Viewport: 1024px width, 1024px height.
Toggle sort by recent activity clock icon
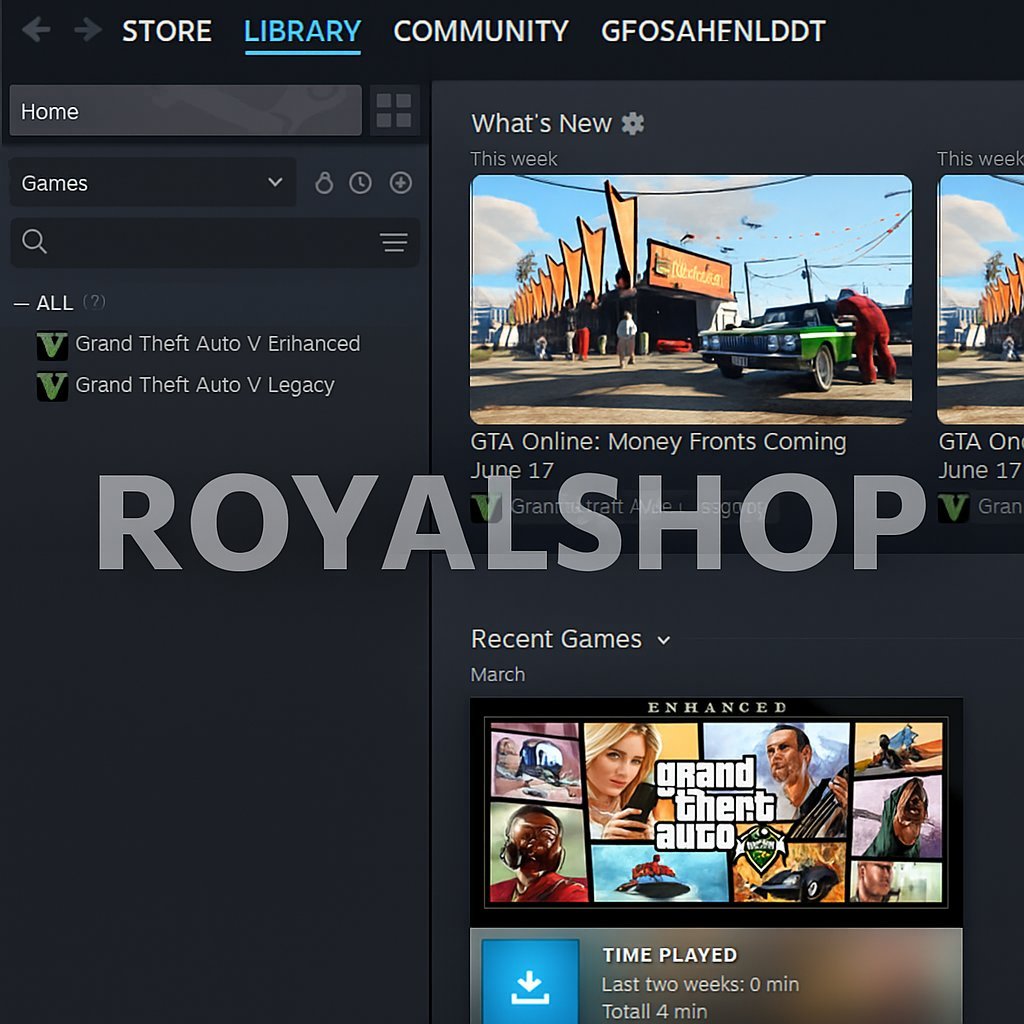point(360,183)
